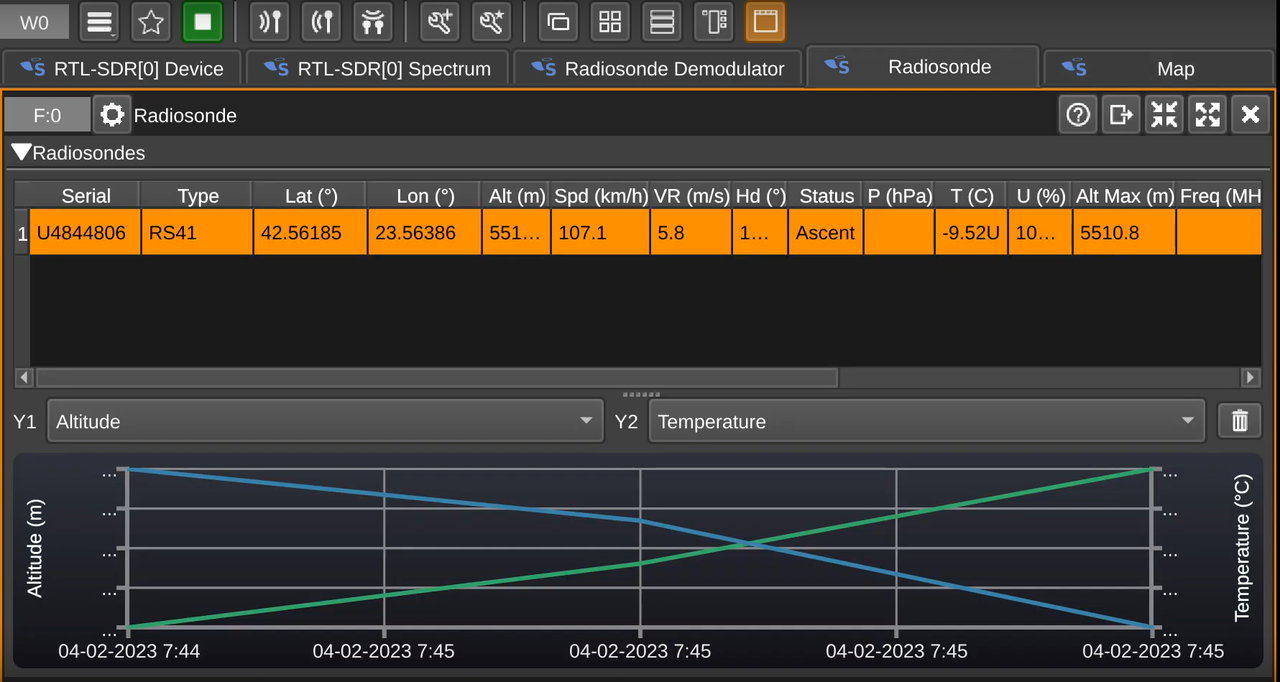Screen dimensions: 1280x682
Task: Open the Y1 Altitude dropdown
Action: click(x=325, y=421)
